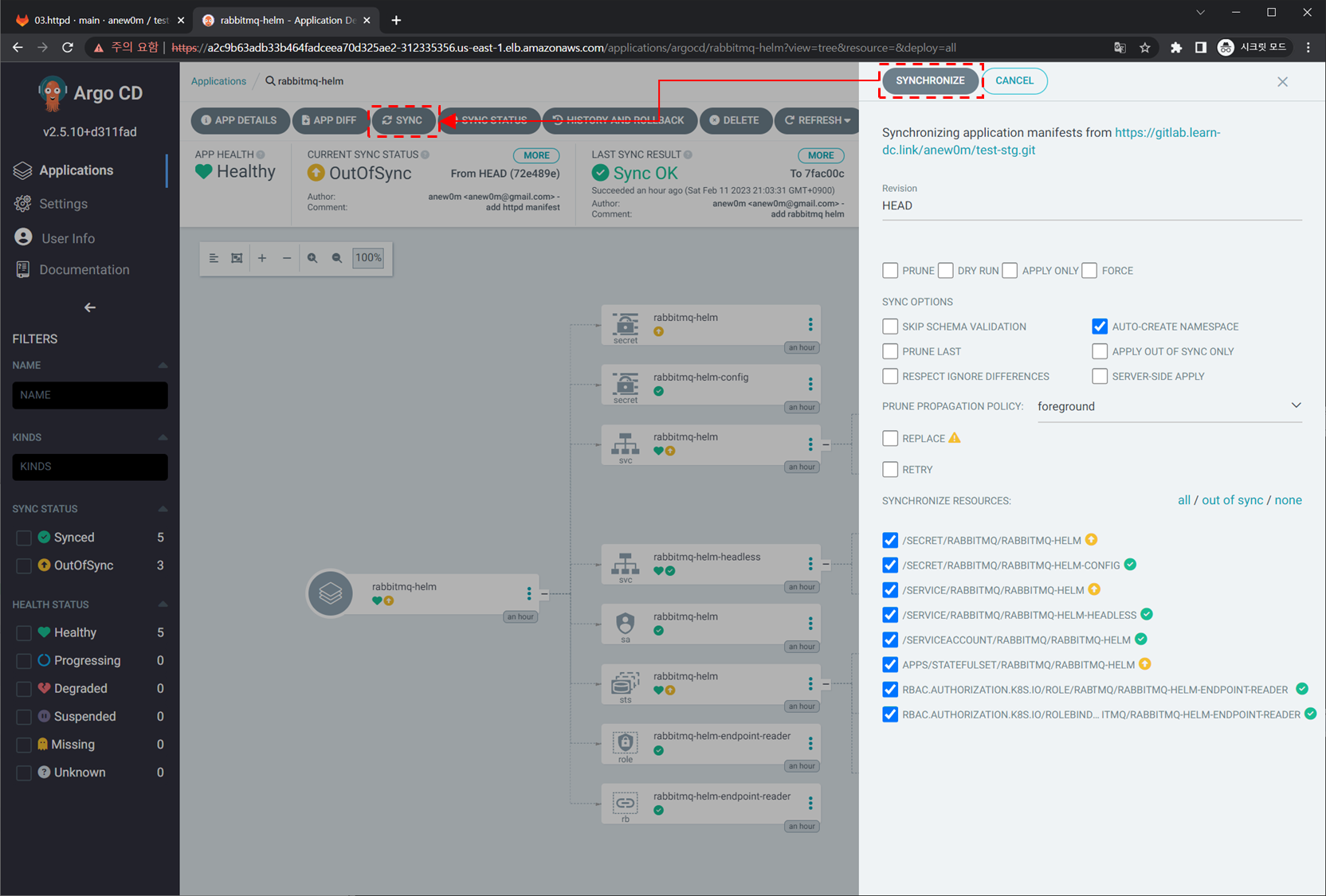Collapse the SYNC STATUS filter section

tap(163, 509)
